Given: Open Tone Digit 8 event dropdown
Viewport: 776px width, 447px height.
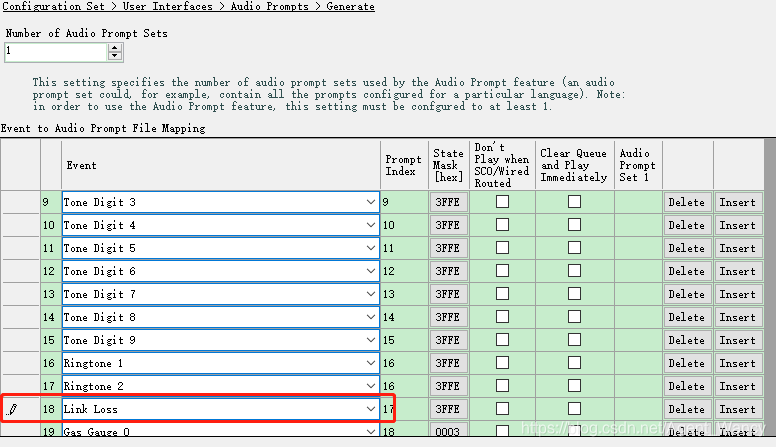Looking at the screenshot, I should tap(370, 317).
